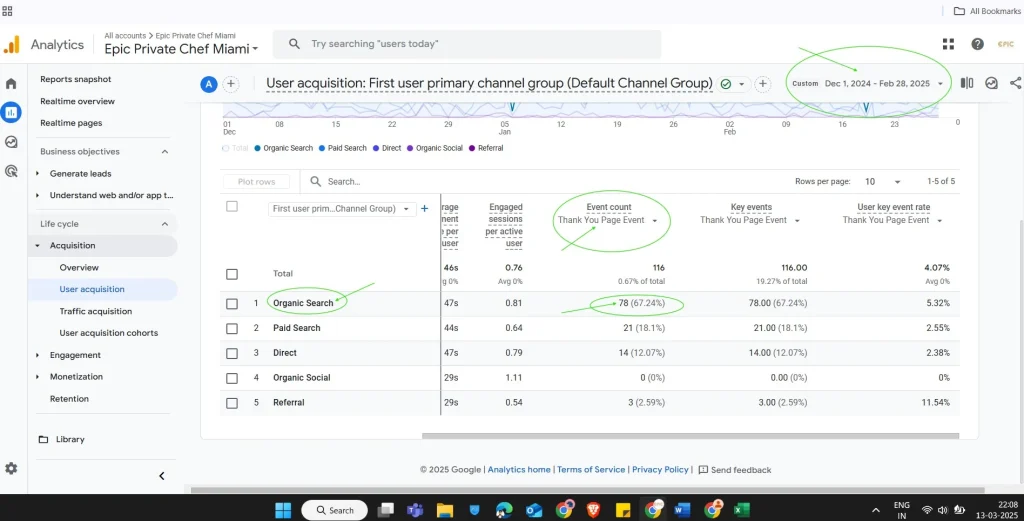Open Admin settings gear icon
Screen dimensions: 1024x521
point(11,468)
